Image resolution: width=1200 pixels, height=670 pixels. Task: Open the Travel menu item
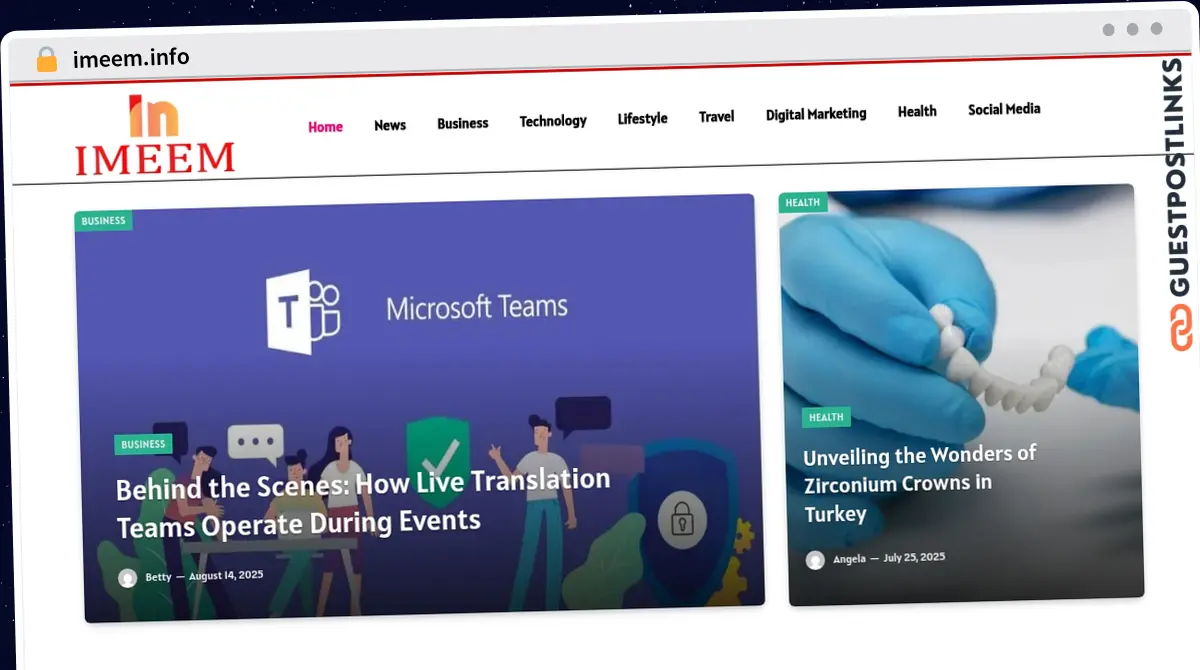pyautogui.click(x=716, y=116)
